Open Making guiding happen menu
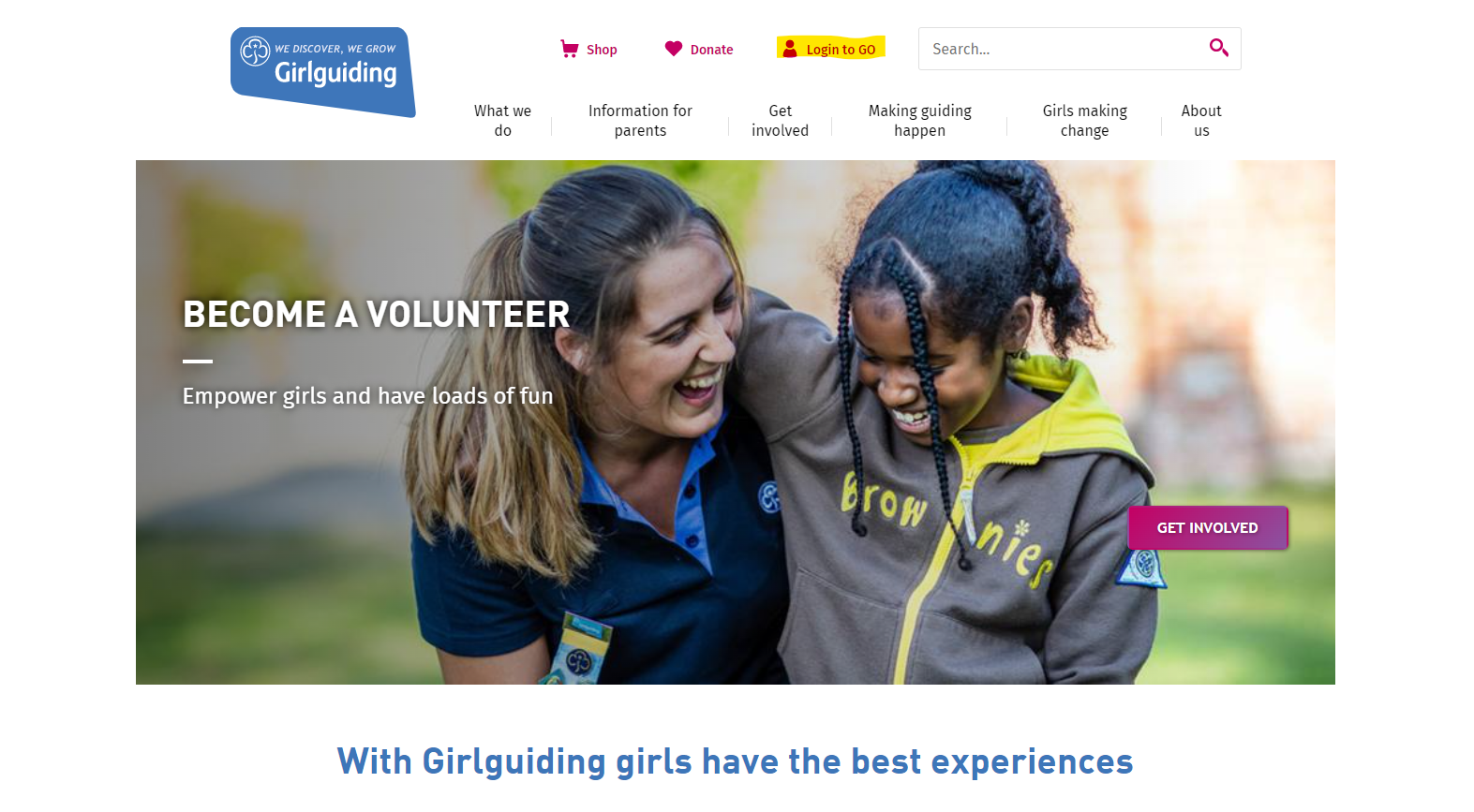The height and width of the screenshot is (812, 1474). pyautogui.click(x=919, y=121)
